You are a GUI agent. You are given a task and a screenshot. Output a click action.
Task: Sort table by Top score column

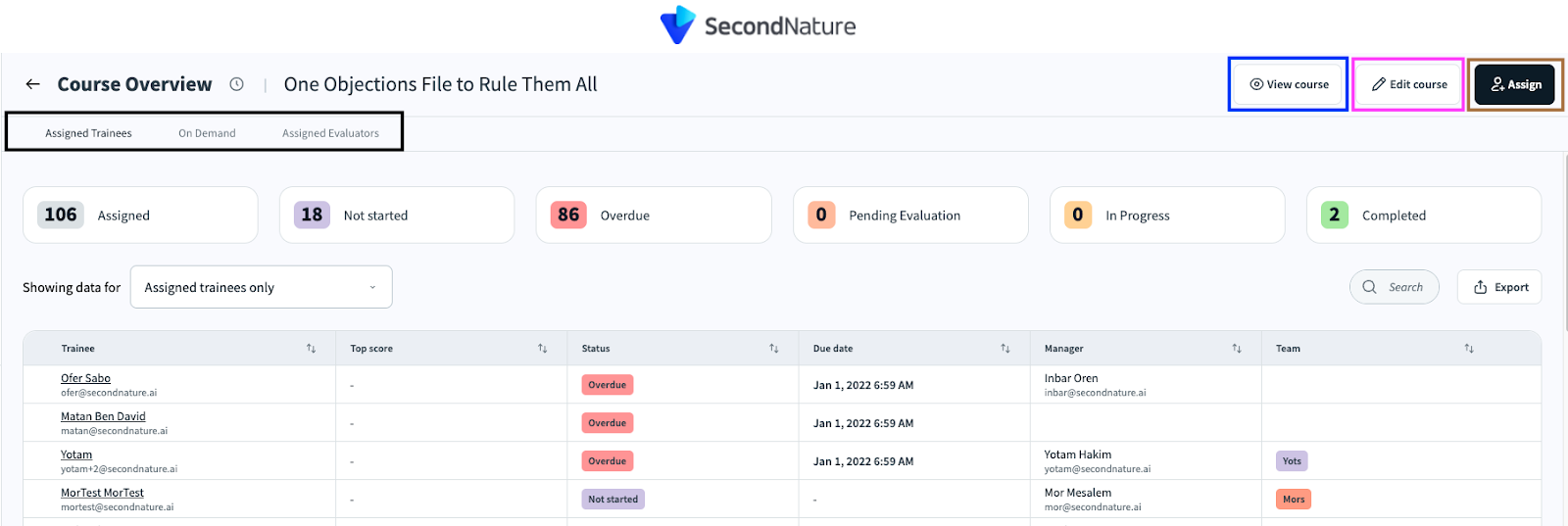pyautogui.click(x=542, y=349)
